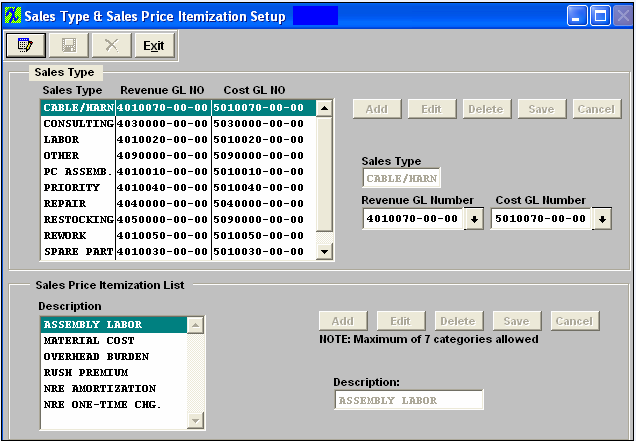Click the Exit toolbar button
The image size is (636, 441).
154,45
